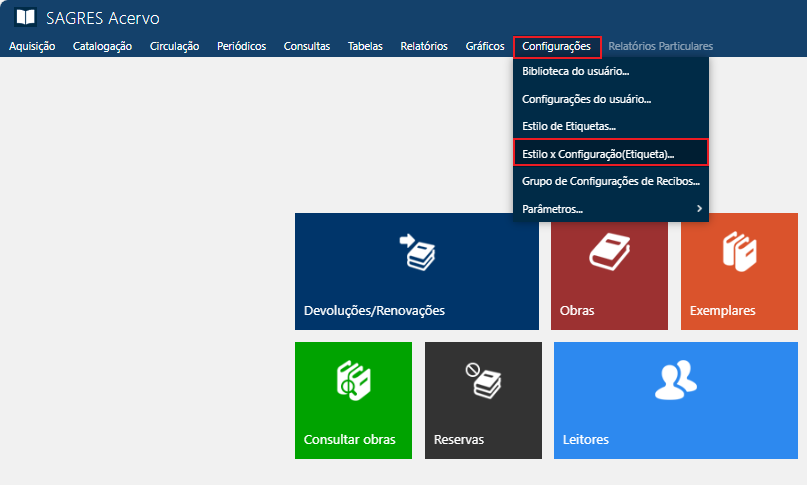
Task: Open the Catalogação menu
Action: [x=102, y=46]
